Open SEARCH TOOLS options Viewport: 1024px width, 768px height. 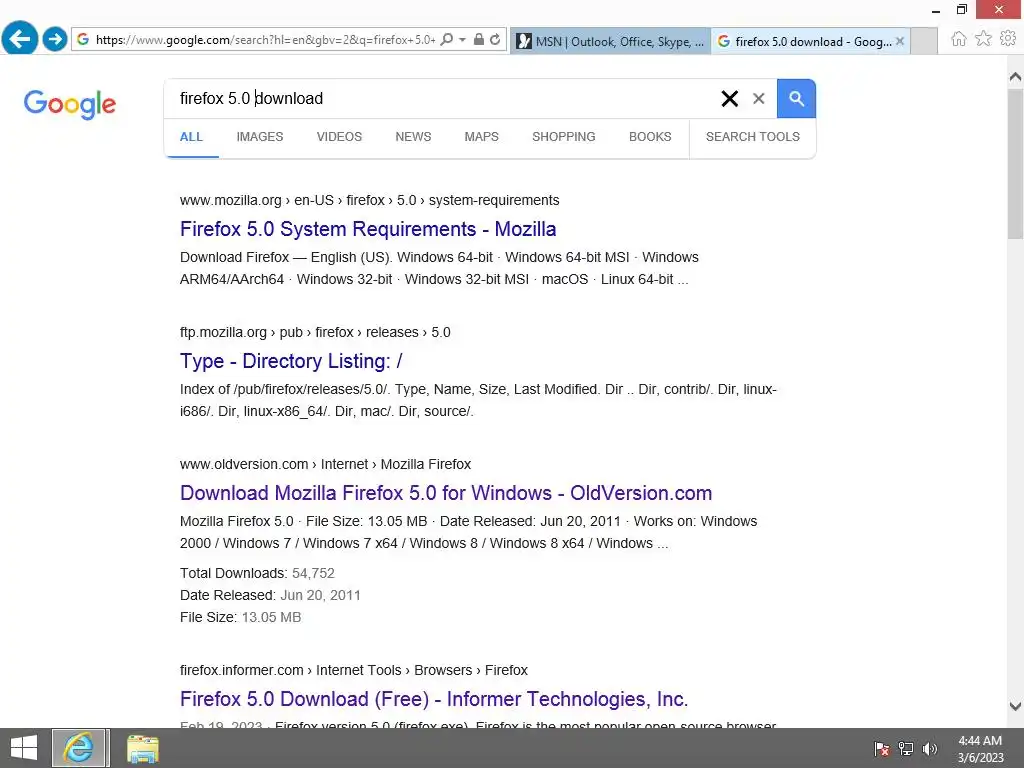752,136
